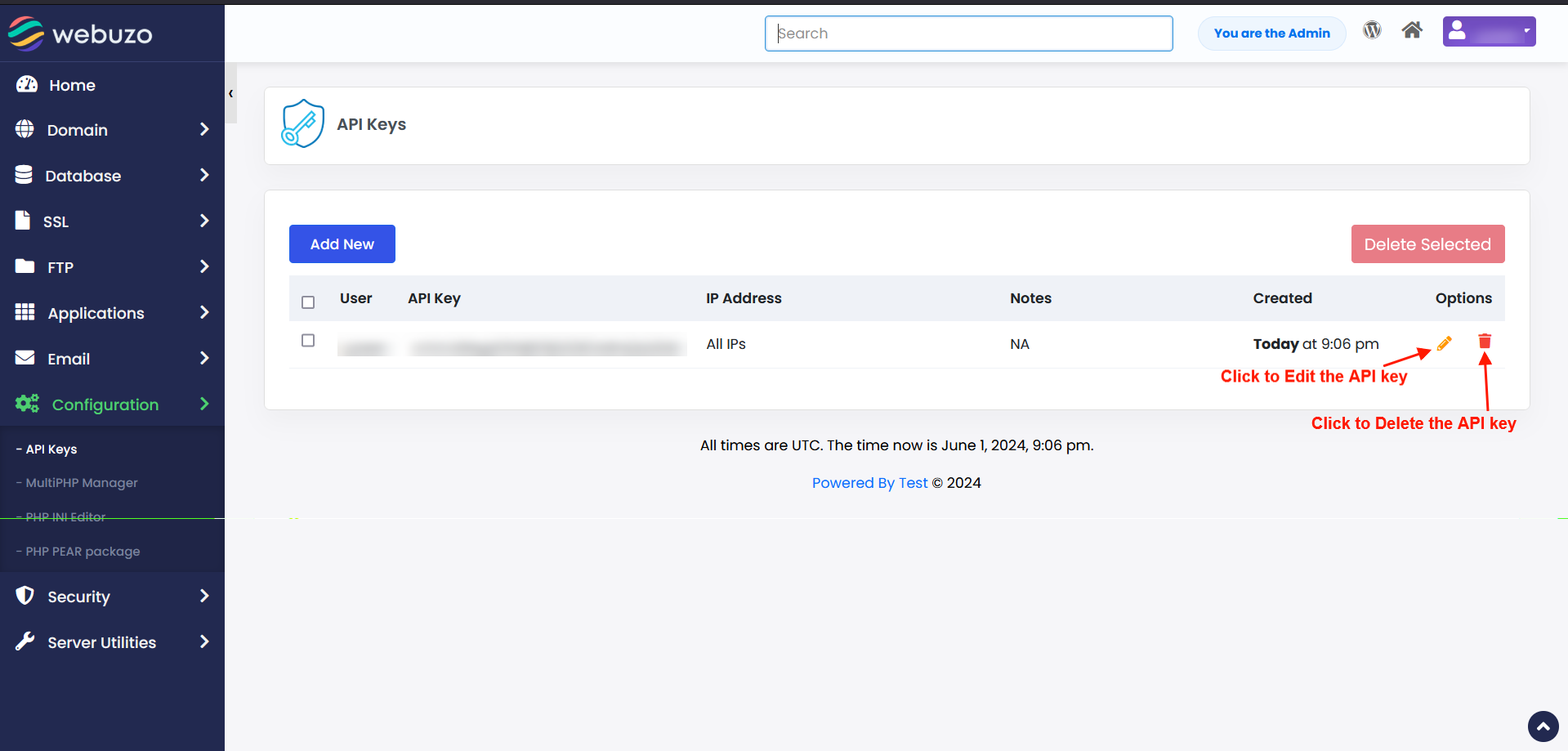The width and height of the screenshot is (1568, 751).
Task: Click the Database stack icon
Action: 24,175
